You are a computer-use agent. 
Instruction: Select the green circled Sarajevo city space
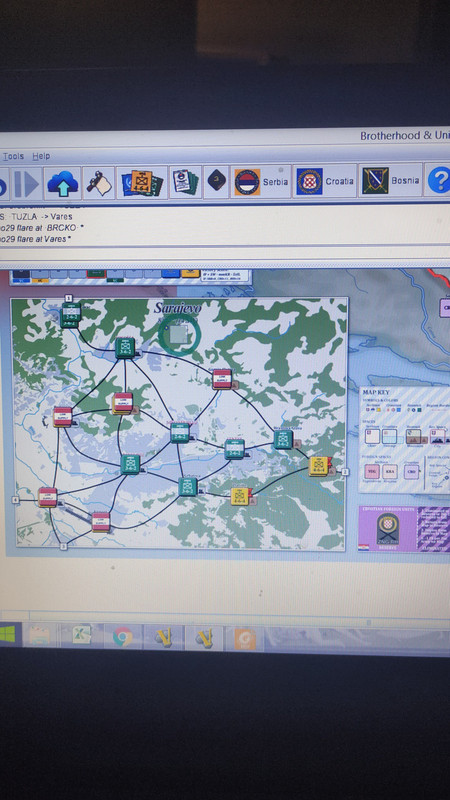[x=179, y=334]
